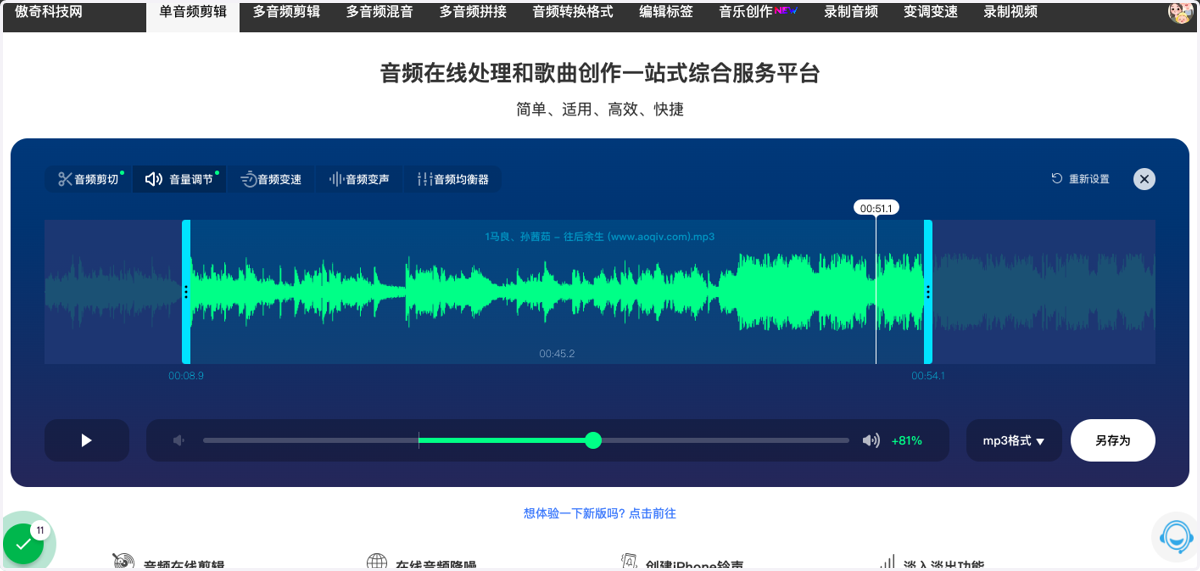Viewport: 1200px width, 571px height.
Task: Open the 音频均衡器 equalizer tool
Action: (x=453, y=180)
